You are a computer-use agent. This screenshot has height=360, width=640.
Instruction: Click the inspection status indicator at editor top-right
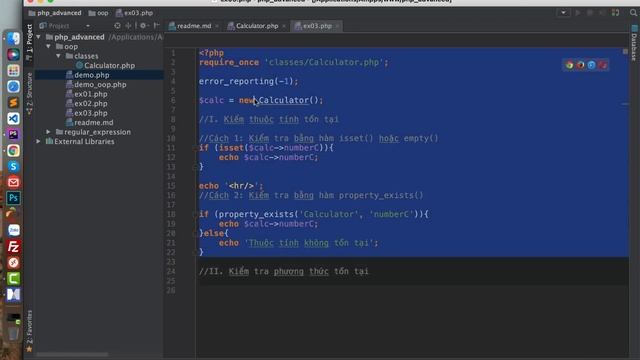pos(625,51)
